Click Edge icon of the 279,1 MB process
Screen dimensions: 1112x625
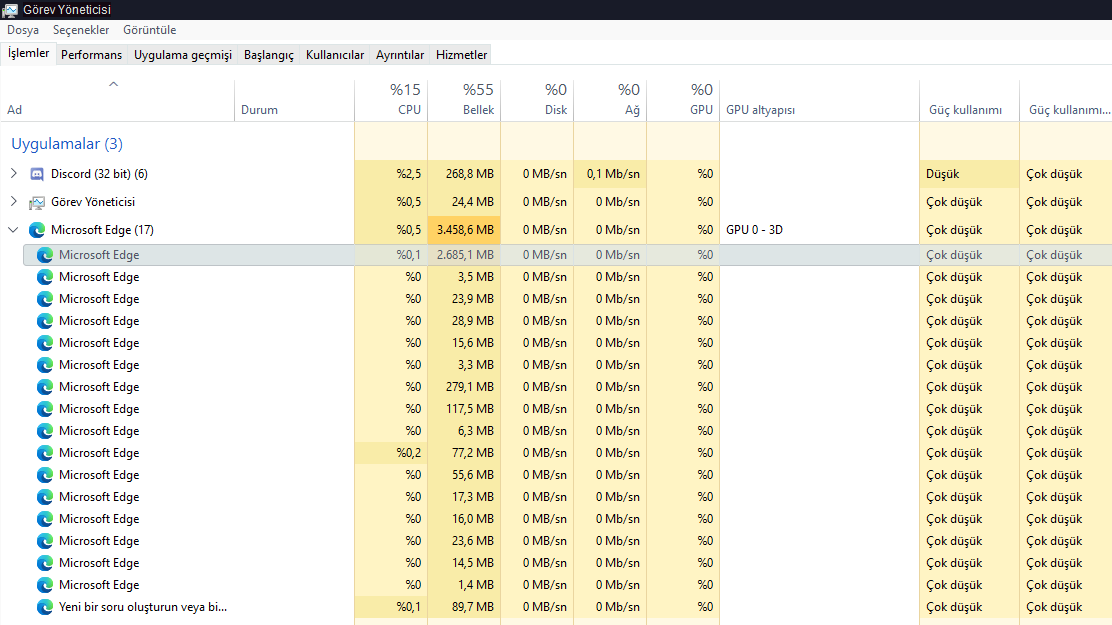pyautogui.click(x=45, y=387)
